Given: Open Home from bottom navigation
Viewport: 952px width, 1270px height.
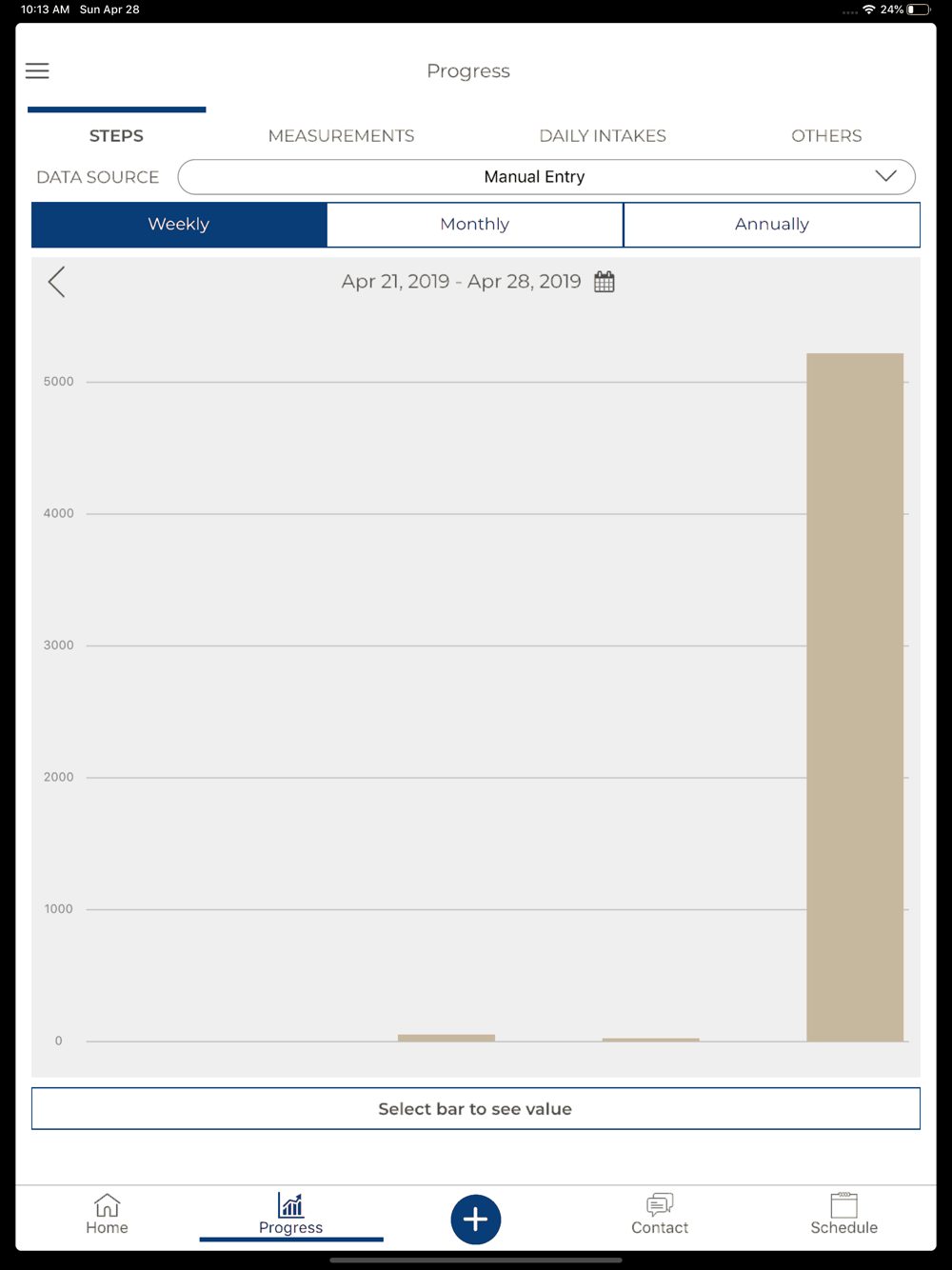Looking at the screenshot, I should pos(107,1215).
